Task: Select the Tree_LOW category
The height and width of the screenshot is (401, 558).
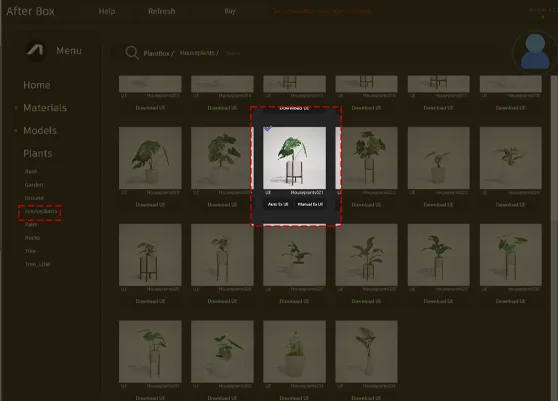Action: point(37,264)
